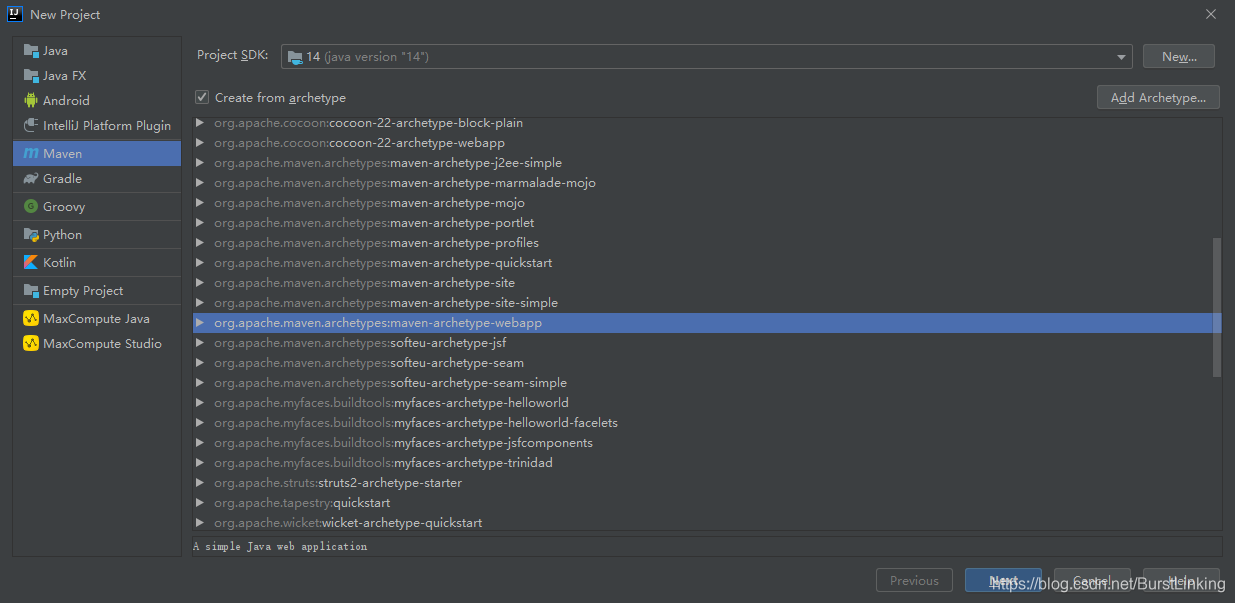This screenshot has height=603, width=1235.
Task: Click the Add Archetype... button
Action: (1159, 97)
